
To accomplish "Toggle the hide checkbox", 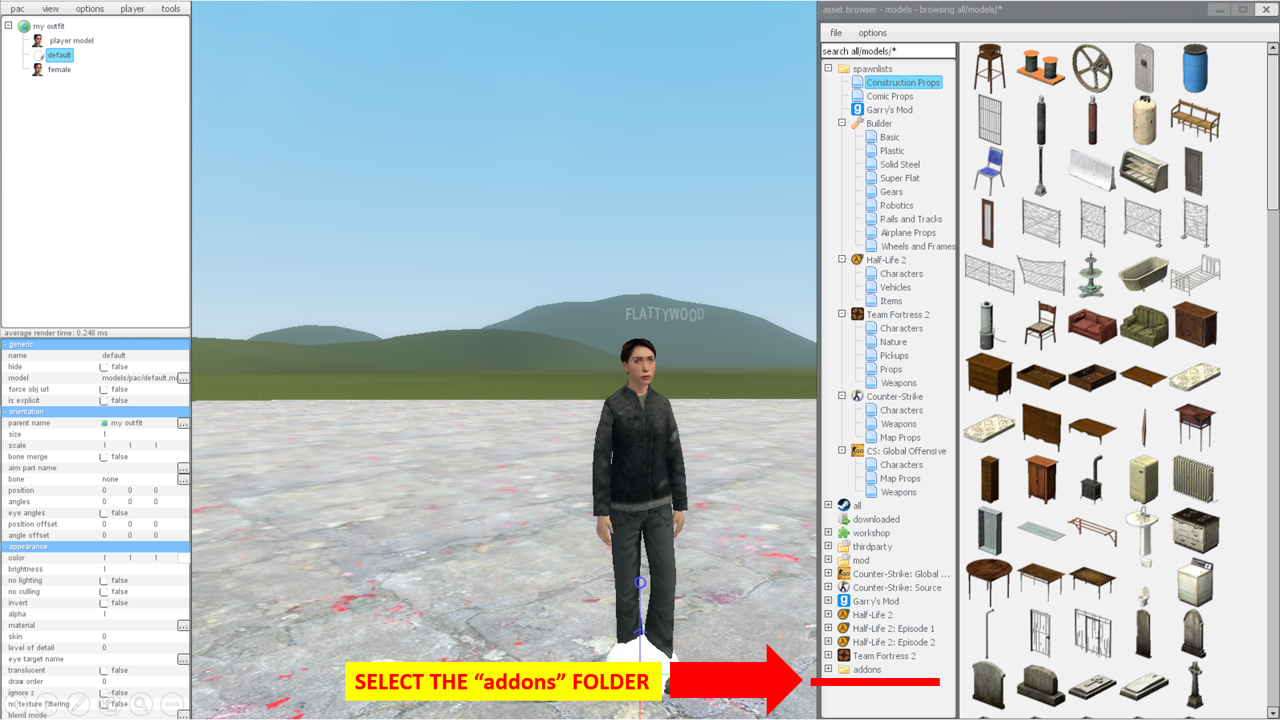I will point(104,367).
